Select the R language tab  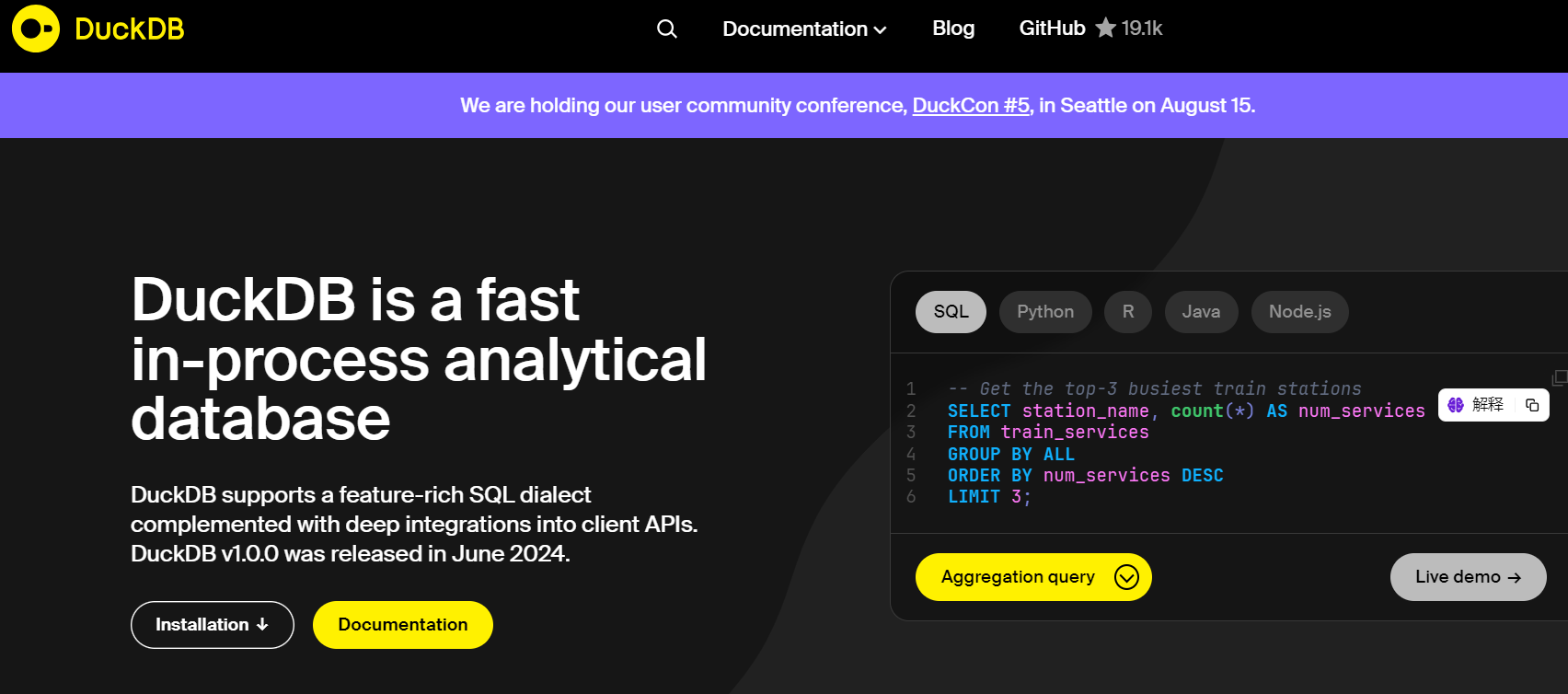tap(1128, 312)
